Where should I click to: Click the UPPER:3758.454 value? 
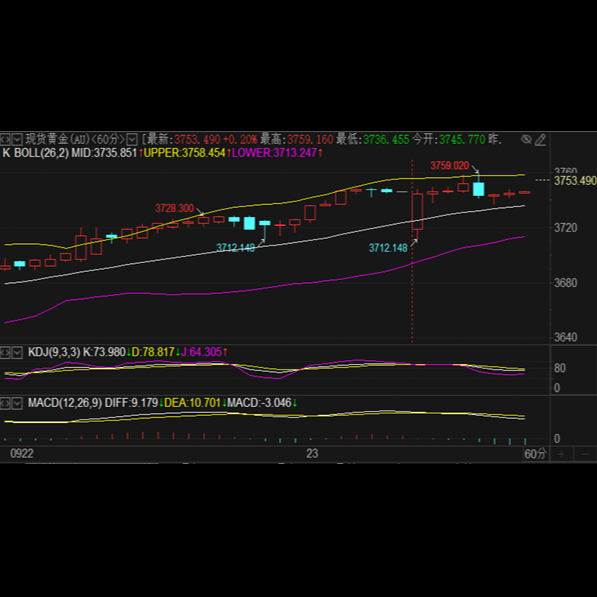coord(185,153)
